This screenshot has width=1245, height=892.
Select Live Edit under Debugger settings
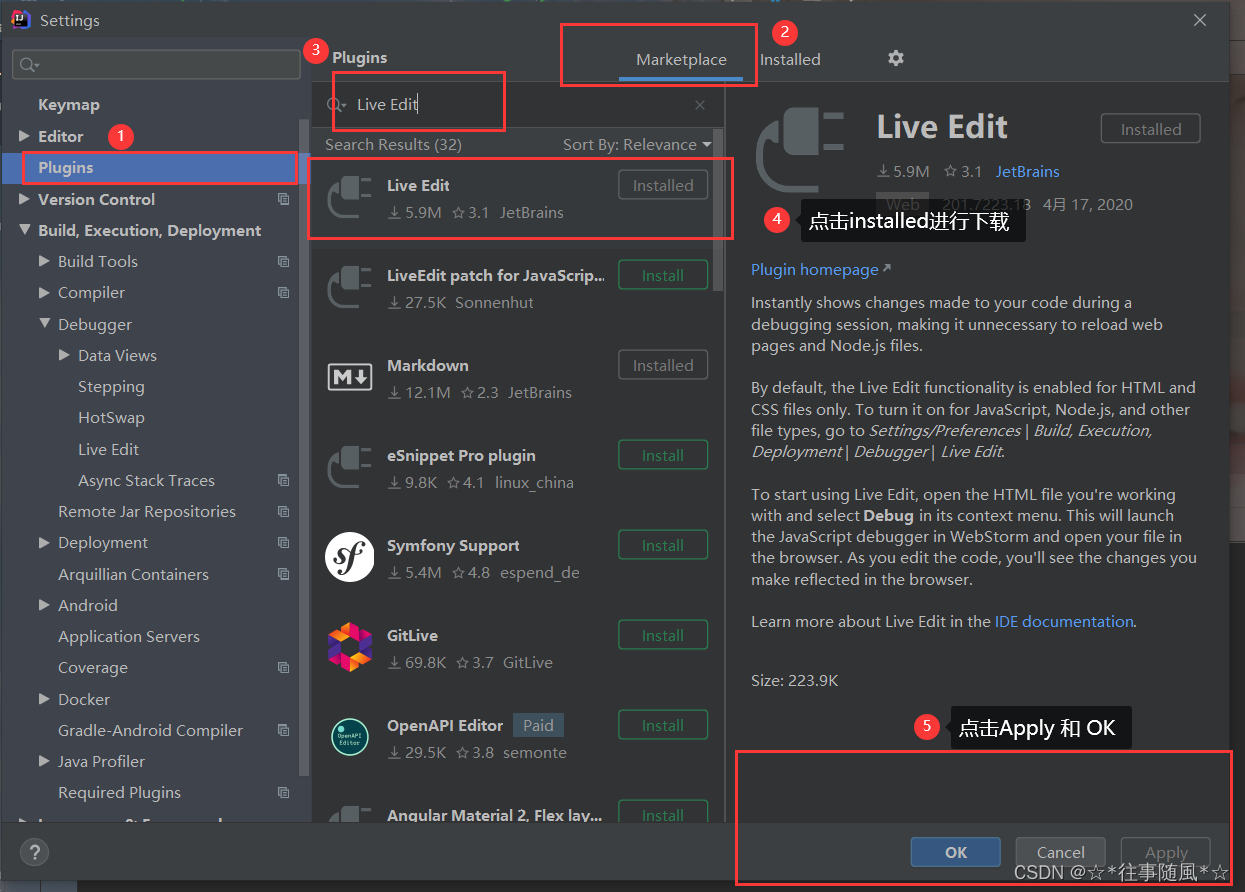tap(110, 449)
